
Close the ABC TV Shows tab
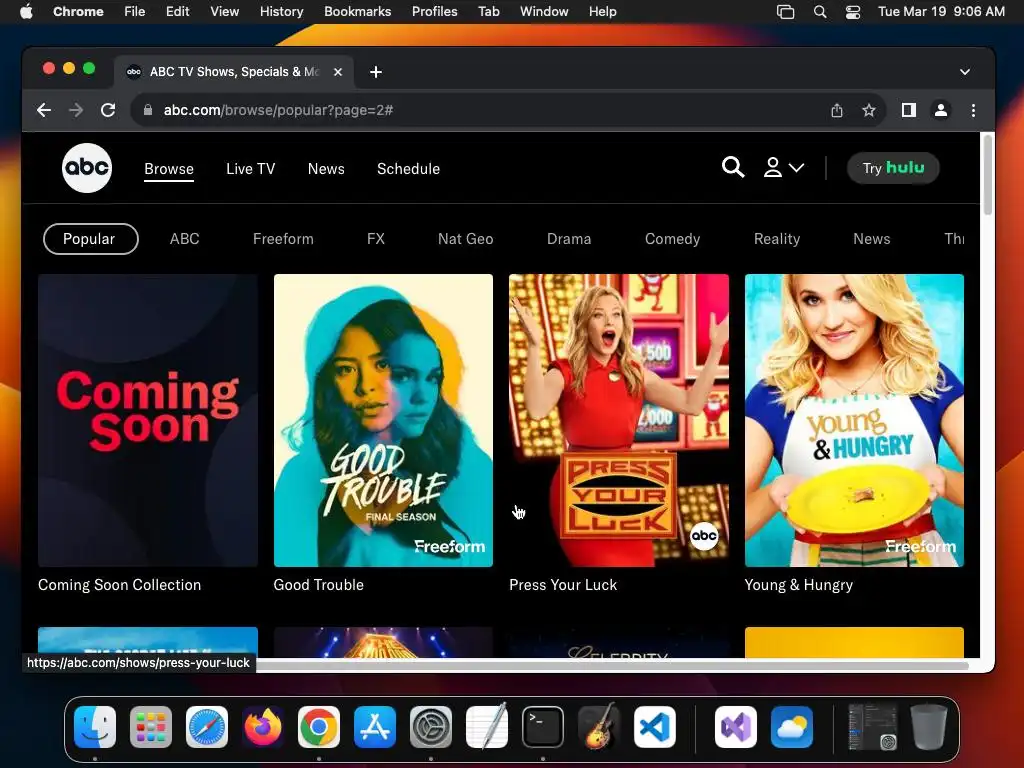338,72
